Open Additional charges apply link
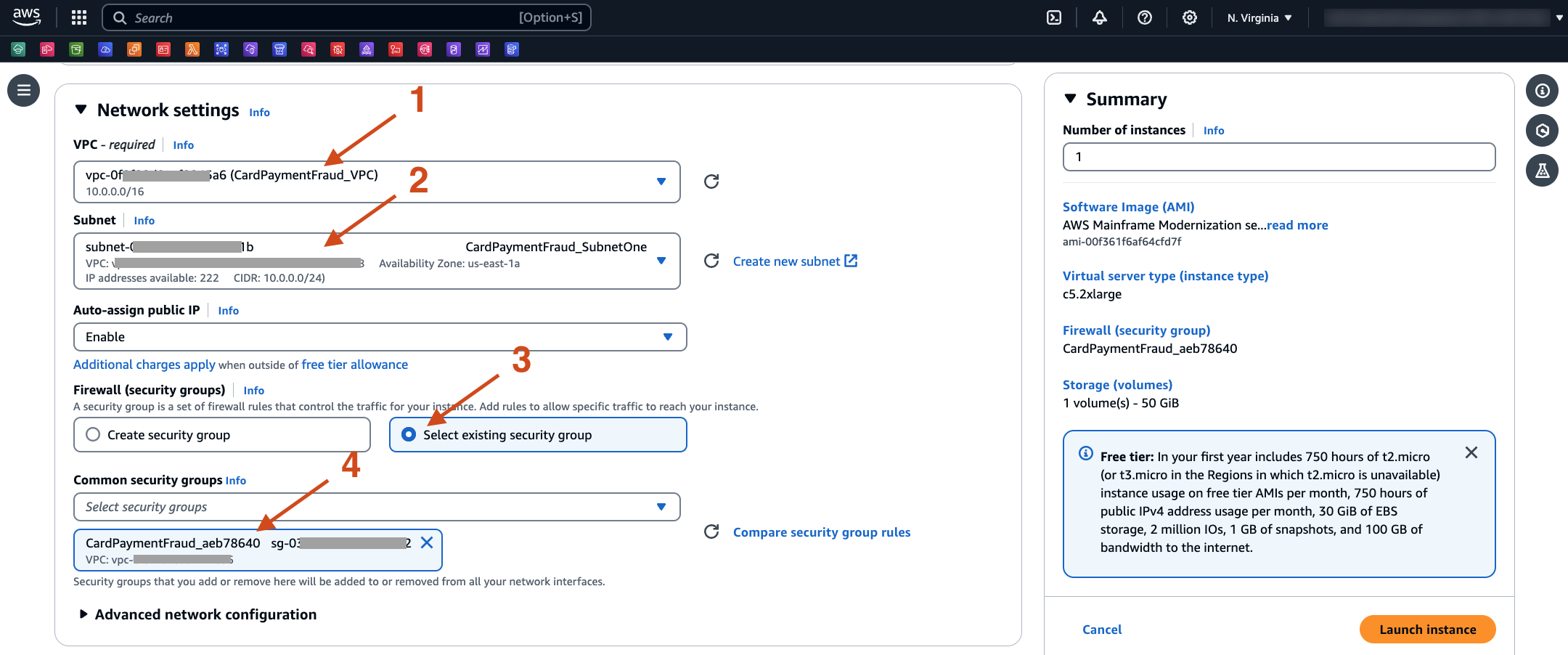This screenshot has width=1568, height=655. pos(144,365)
